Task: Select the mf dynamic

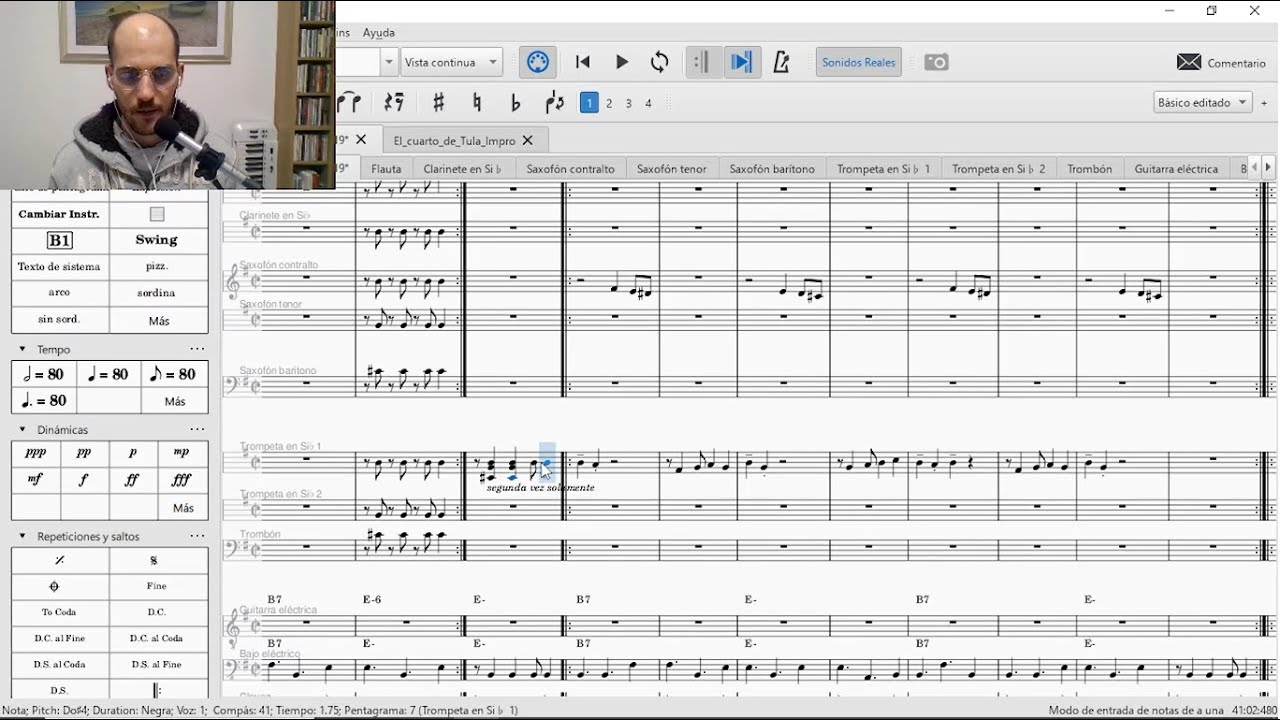Action: [35, 480]
